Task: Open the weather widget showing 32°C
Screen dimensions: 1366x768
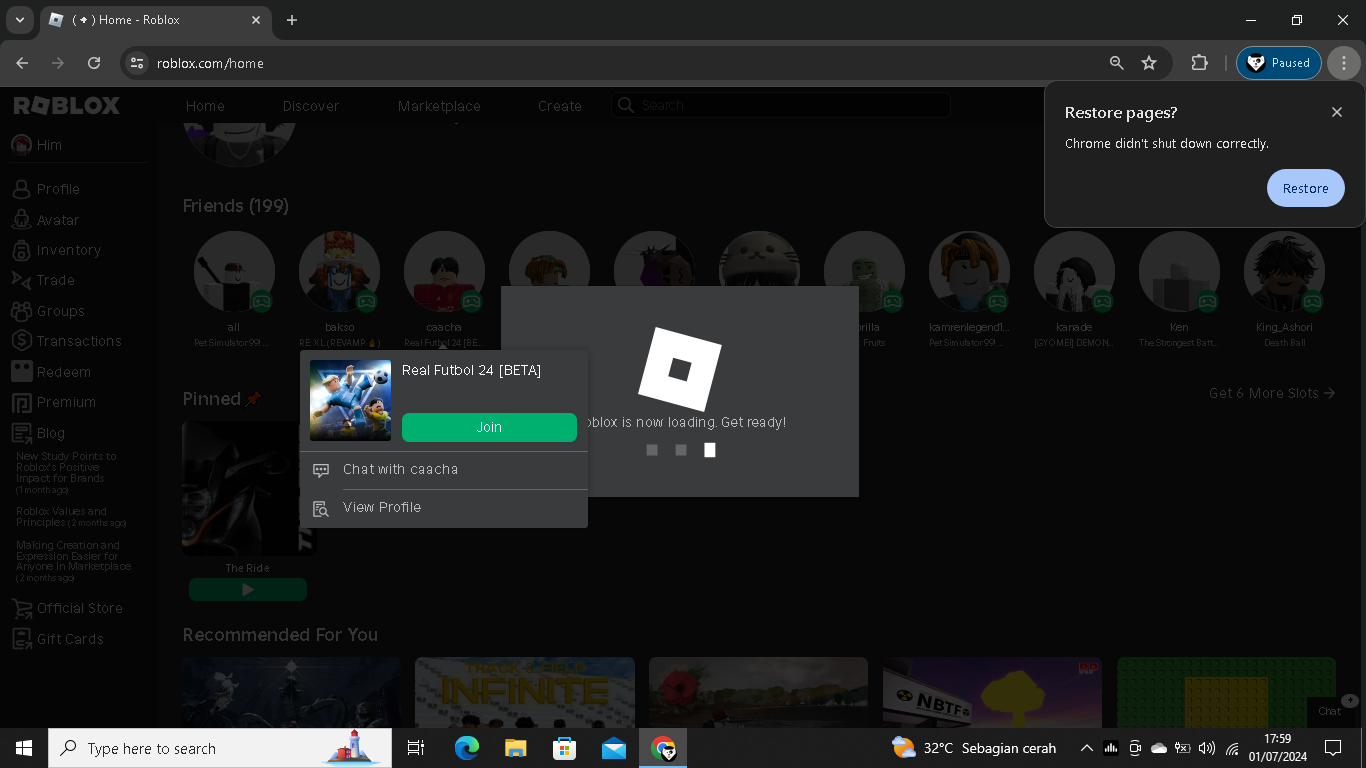Action: click(x=973, y=748)
